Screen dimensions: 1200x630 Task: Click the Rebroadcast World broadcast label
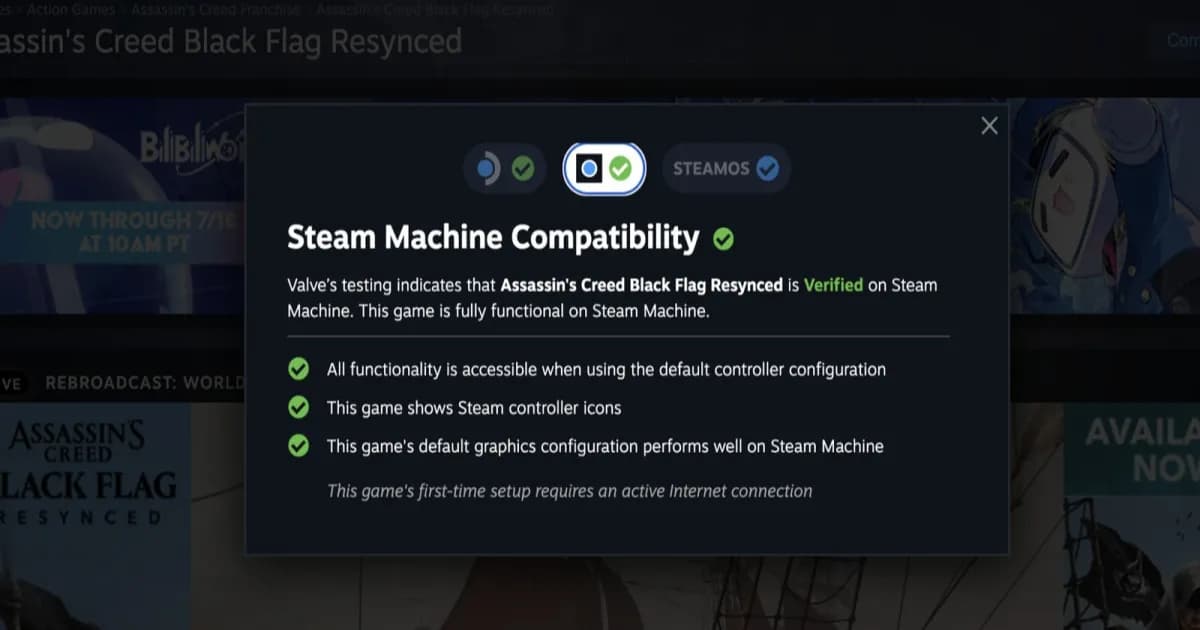coord(144,383)
